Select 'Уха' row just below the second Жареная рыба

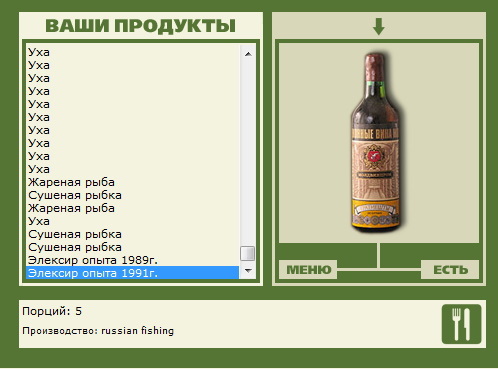[132, 221]
